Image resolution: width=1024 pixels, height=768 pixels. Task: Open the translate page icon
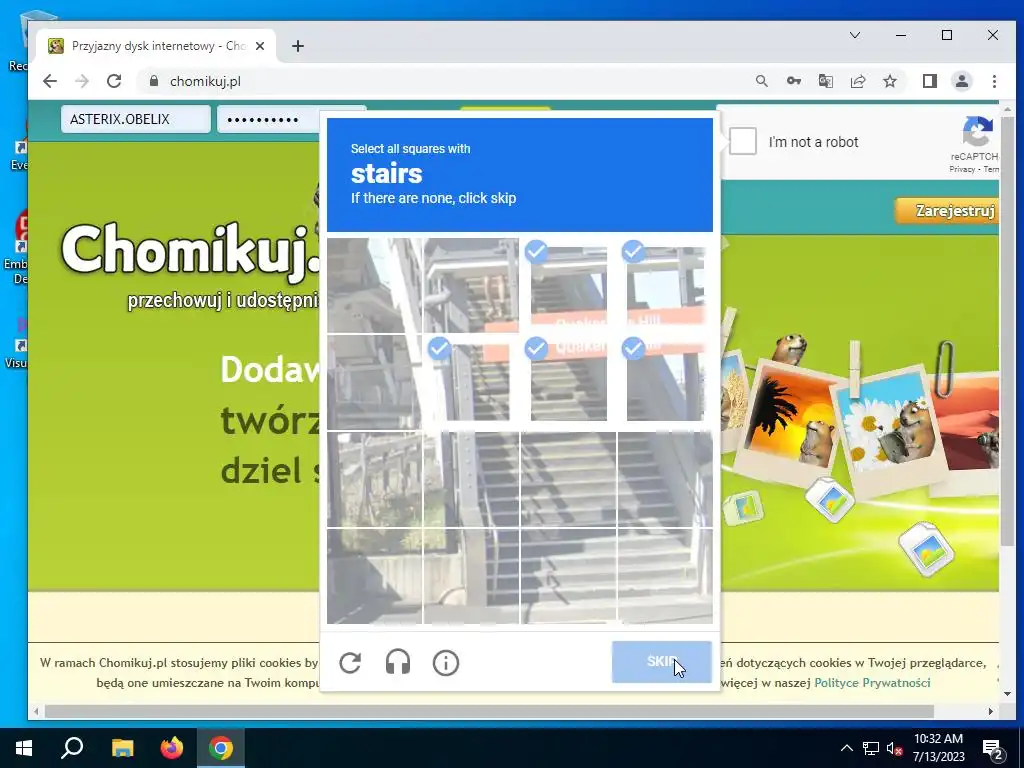tap(825, 81)
